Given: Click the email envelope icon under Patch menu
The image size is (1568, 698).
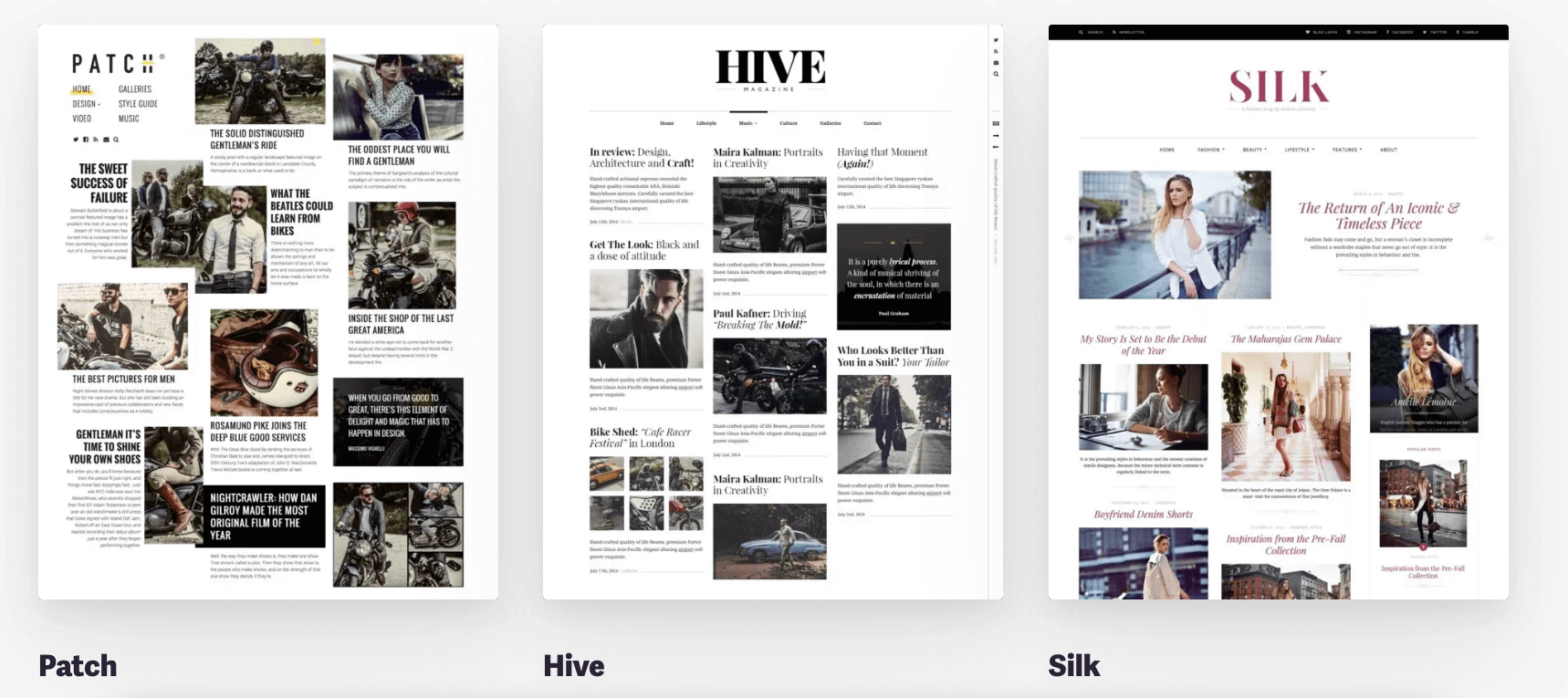Looking at the screenshot, I should (106, 140).
